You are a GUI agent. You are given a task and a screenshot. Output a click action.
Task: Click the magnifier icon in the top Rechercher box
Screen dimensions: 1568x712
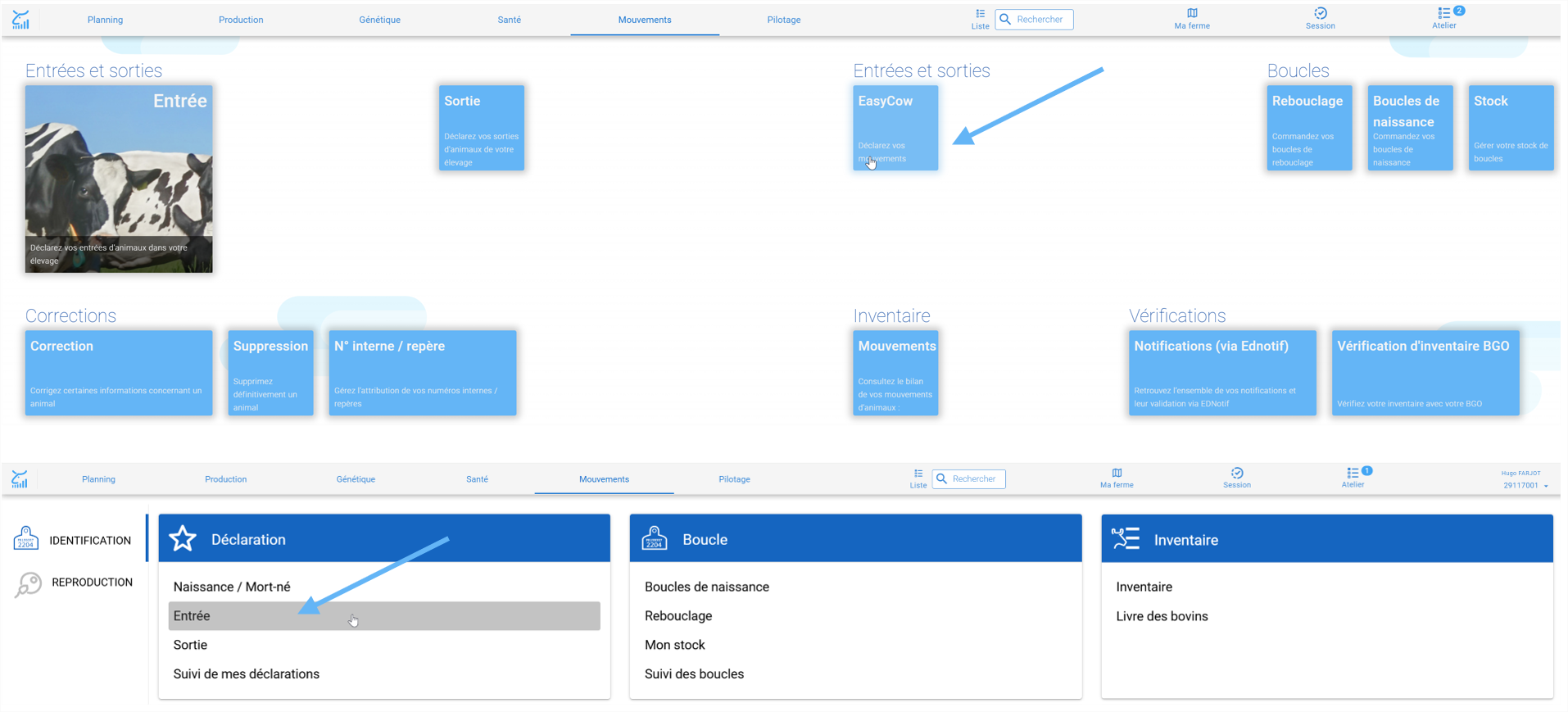[1005, 20]
